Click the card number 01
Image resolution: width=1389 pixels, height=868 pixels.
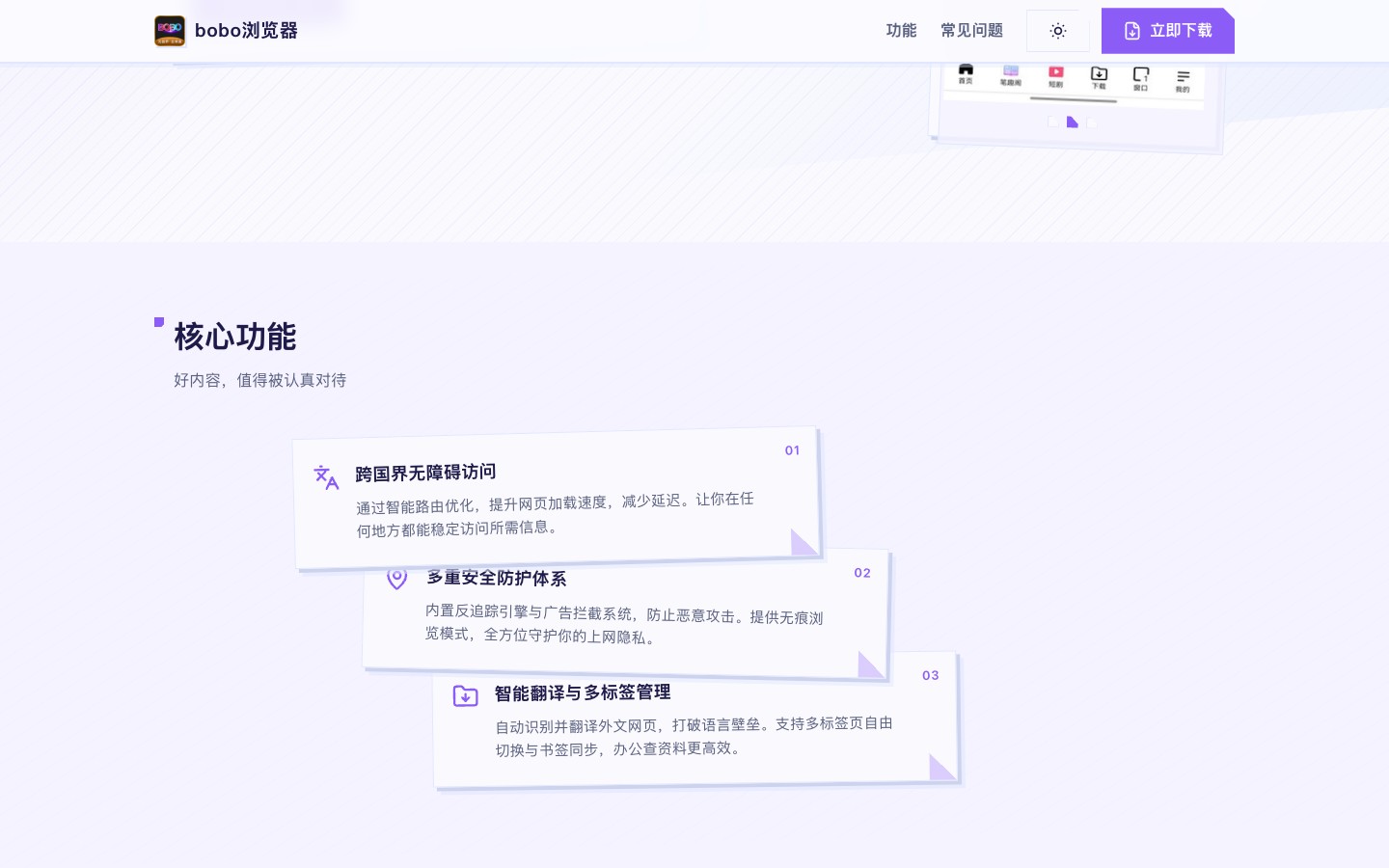(792, 450)
